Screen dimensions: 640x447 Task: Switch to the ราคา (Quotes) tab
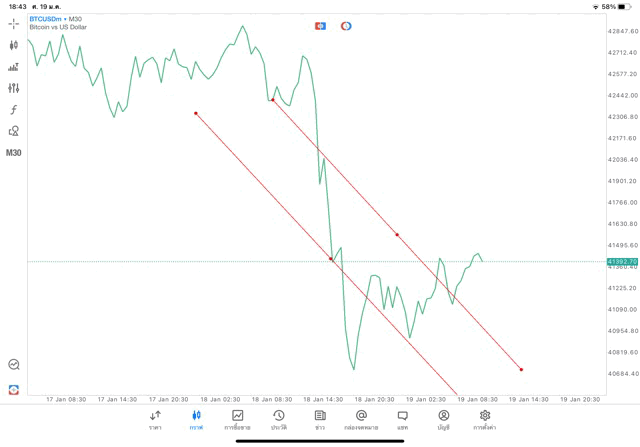[155, 419]
